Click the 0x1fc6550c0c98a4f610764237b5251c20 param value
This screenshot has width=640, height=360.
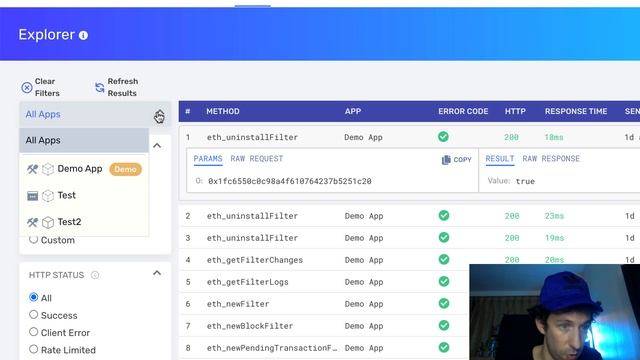(x=290, y=181)
